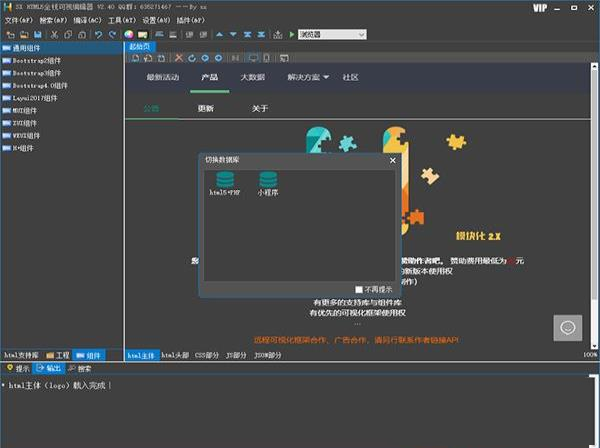Click 社区 in page navigation
600x448 pixels.
tap(350, 77)
